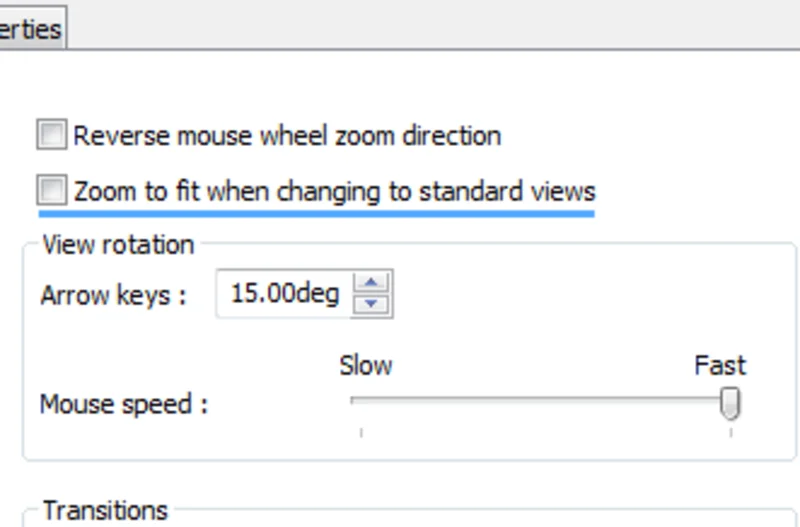Click the Transitions group title

click(105, 511)
